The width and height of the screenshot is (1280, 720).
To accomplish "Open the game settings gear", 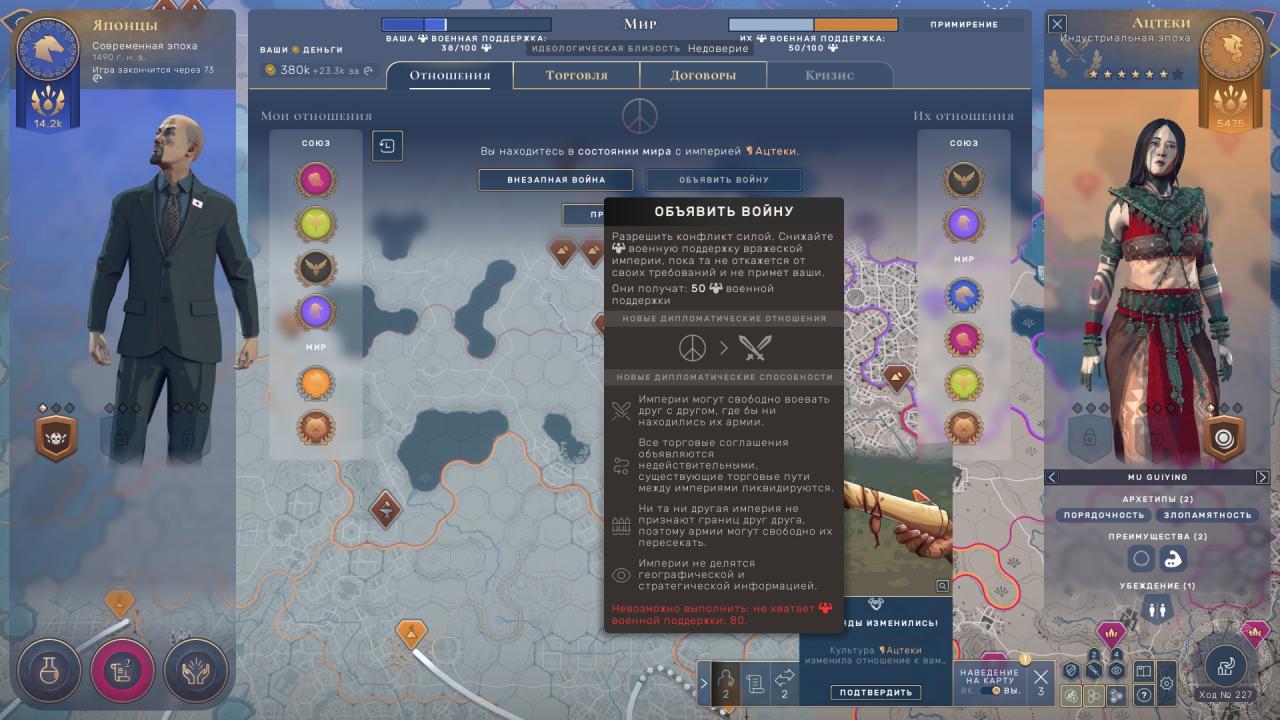I will click(x=1166, y=685).
